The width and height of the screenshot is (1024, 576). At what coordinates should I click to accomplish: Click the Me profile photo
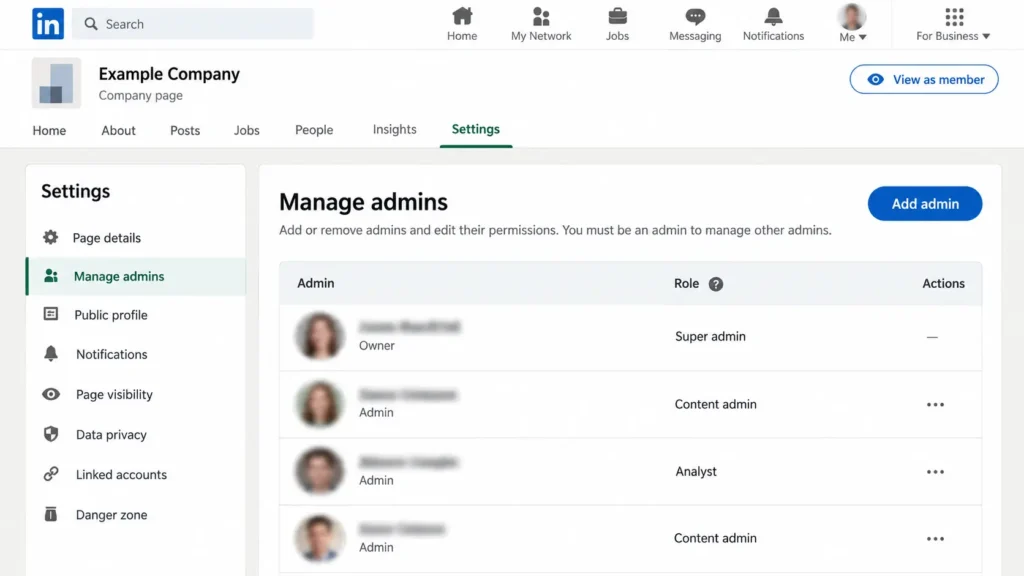click(x=852, y=16)
